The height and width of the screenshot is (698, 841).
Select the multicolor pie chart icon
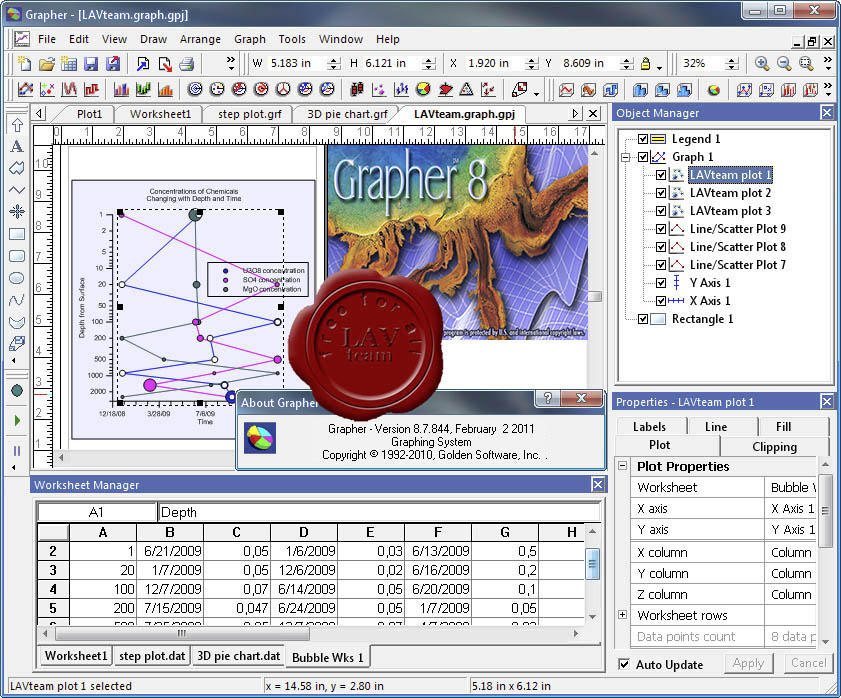point(423,89)
